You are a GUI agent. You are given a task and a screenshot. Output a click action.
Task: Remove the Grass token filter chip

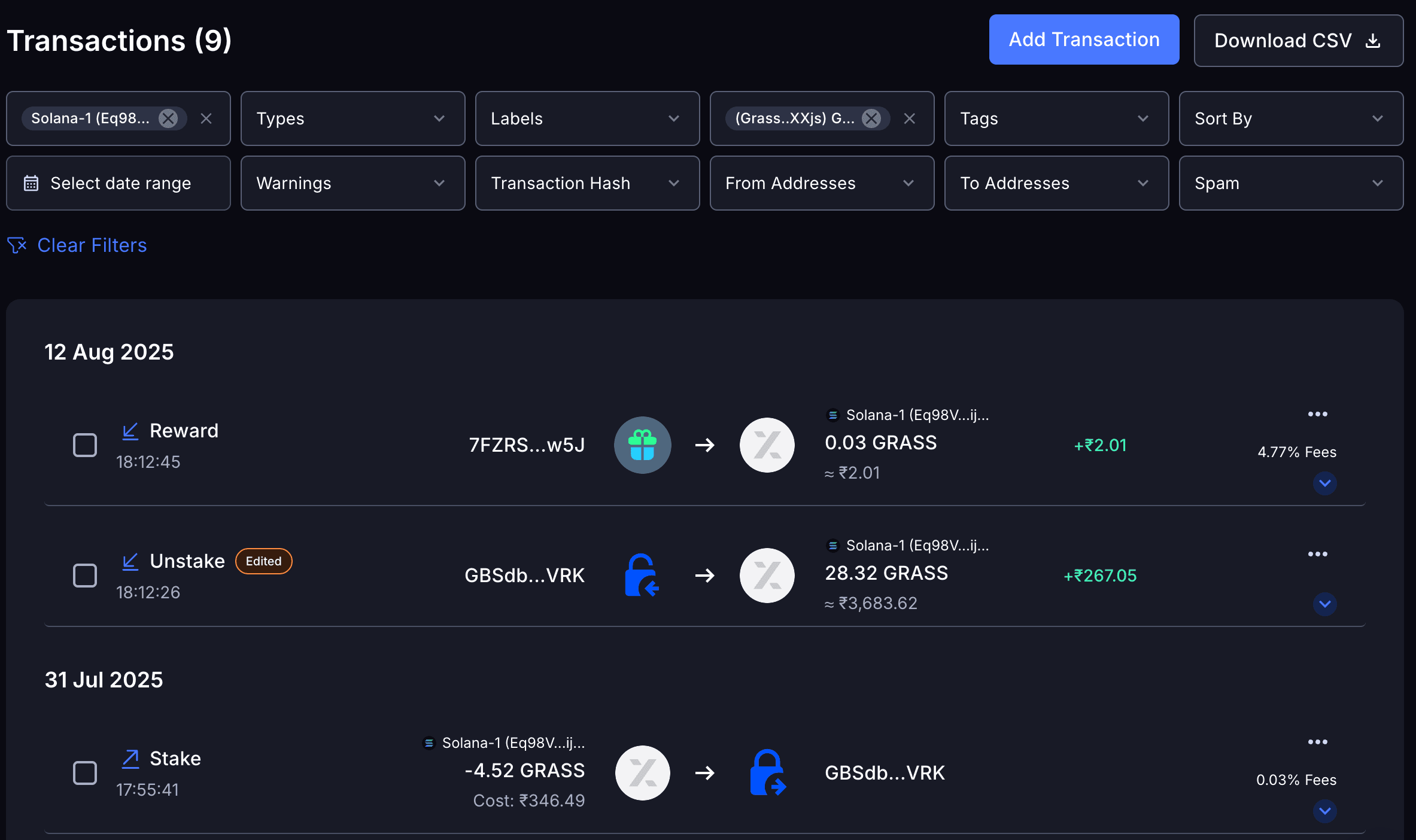(871, 118)
